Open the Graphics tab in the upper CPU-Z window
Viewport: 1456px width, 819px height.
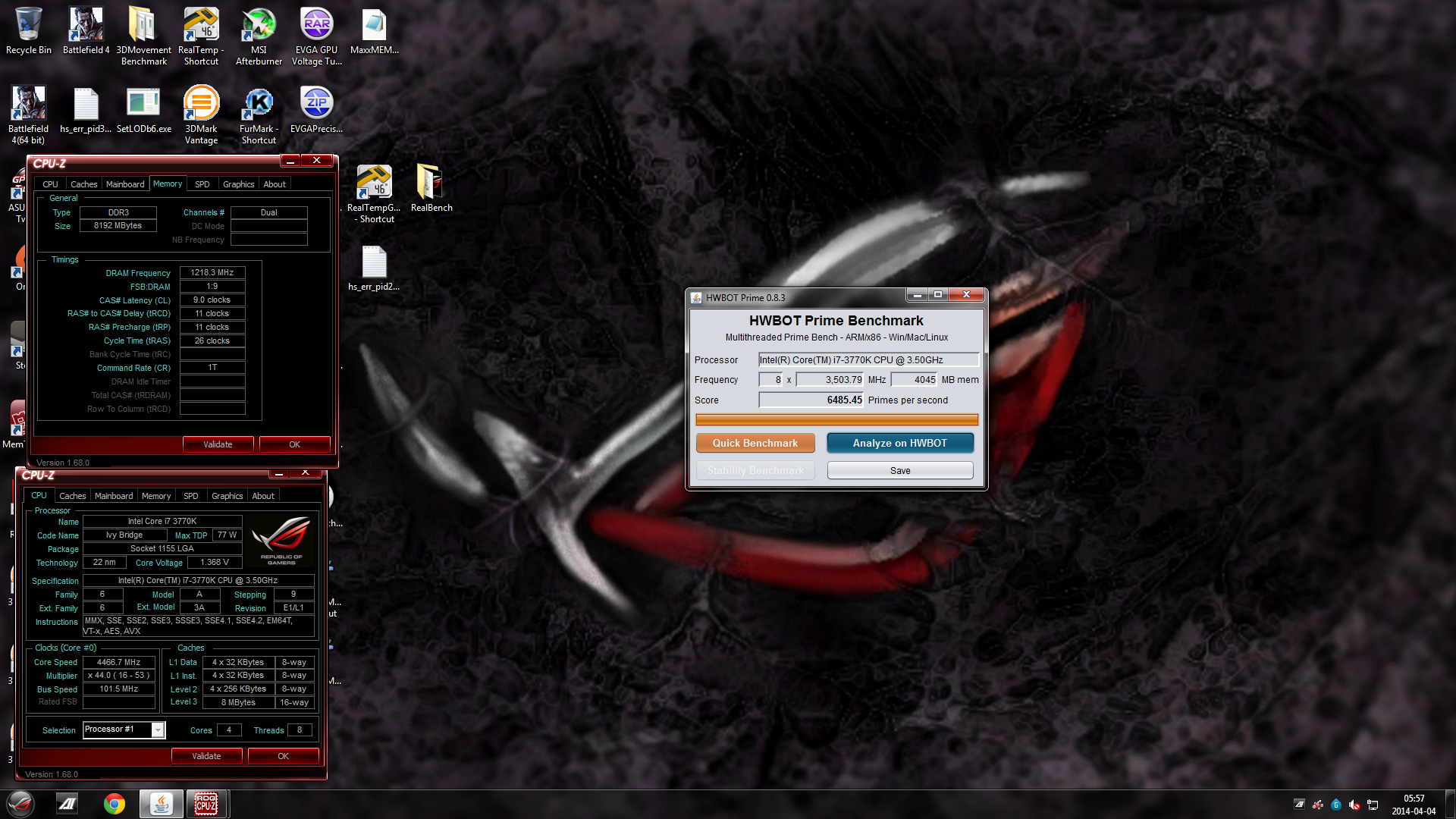(x=238, y=184)
